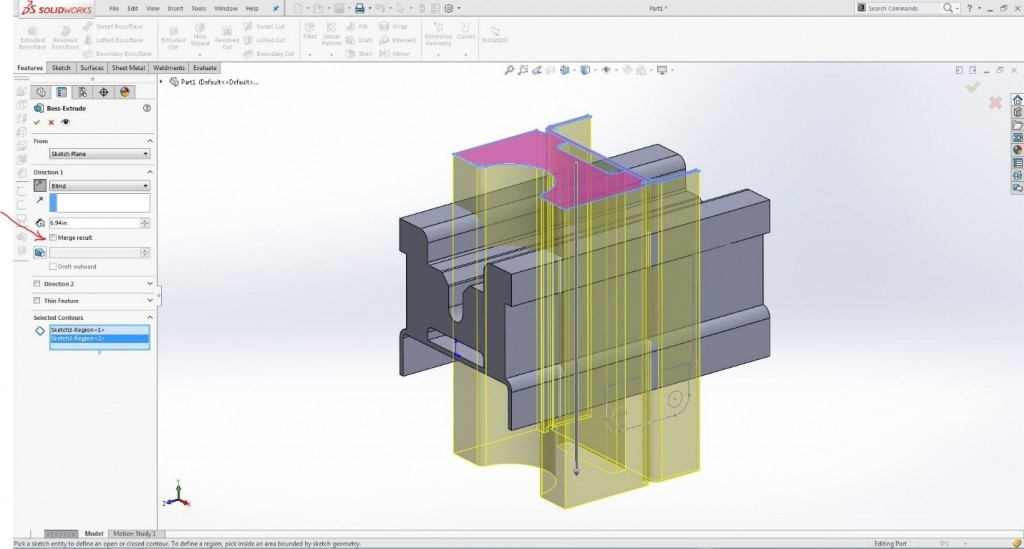Open the Sketch Plane dropdown under From
Screen dimensions: 1024x549
click(x=99, y=154)
